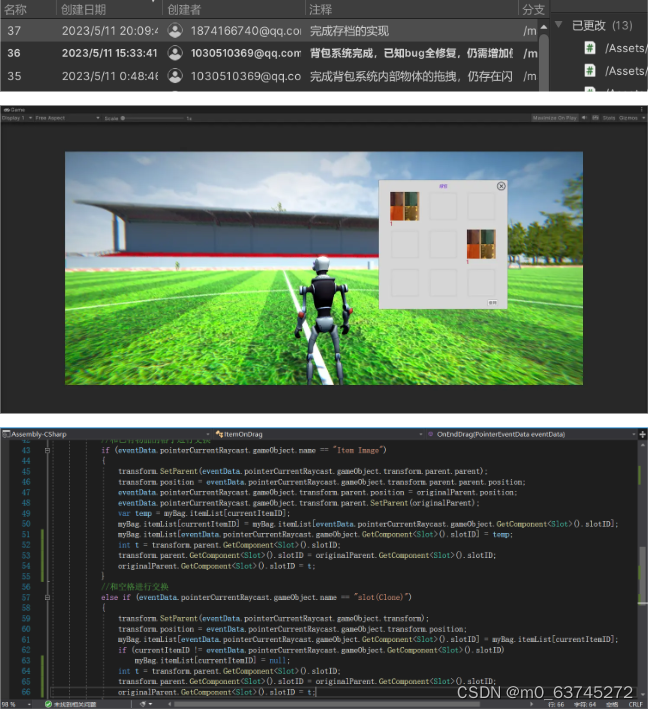
Task: Click the avatar icon in changeset 35 row
Action: (x=175, y=76)
